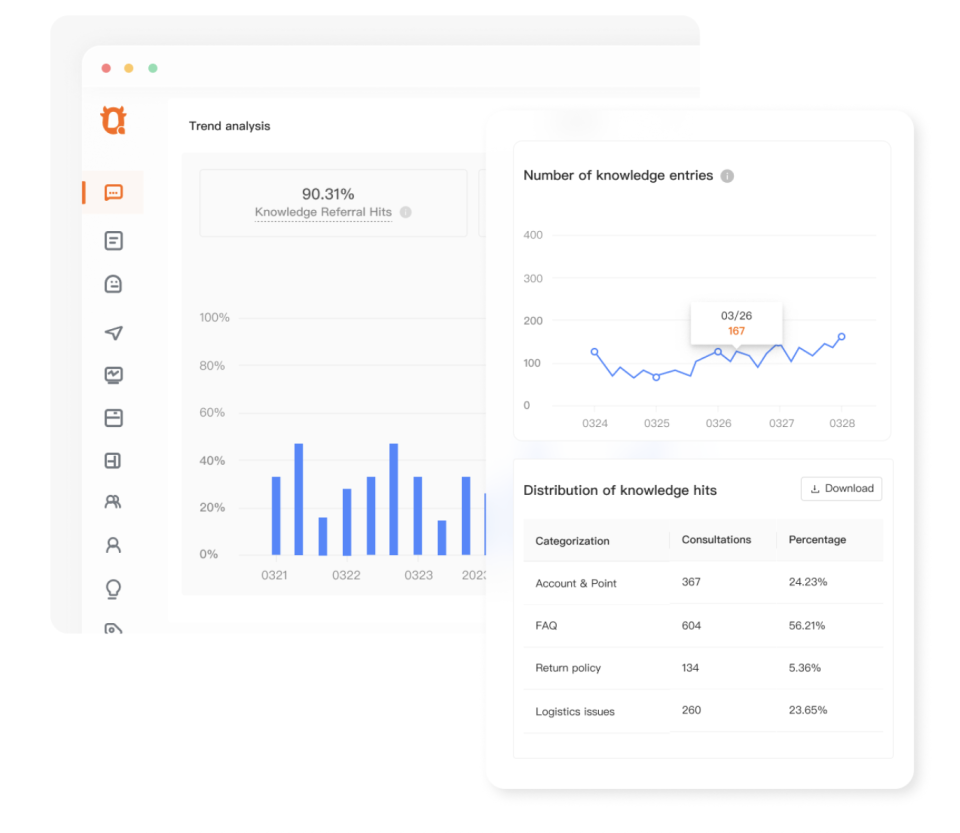Open the chat message sidebar icon

coord(113,192)
